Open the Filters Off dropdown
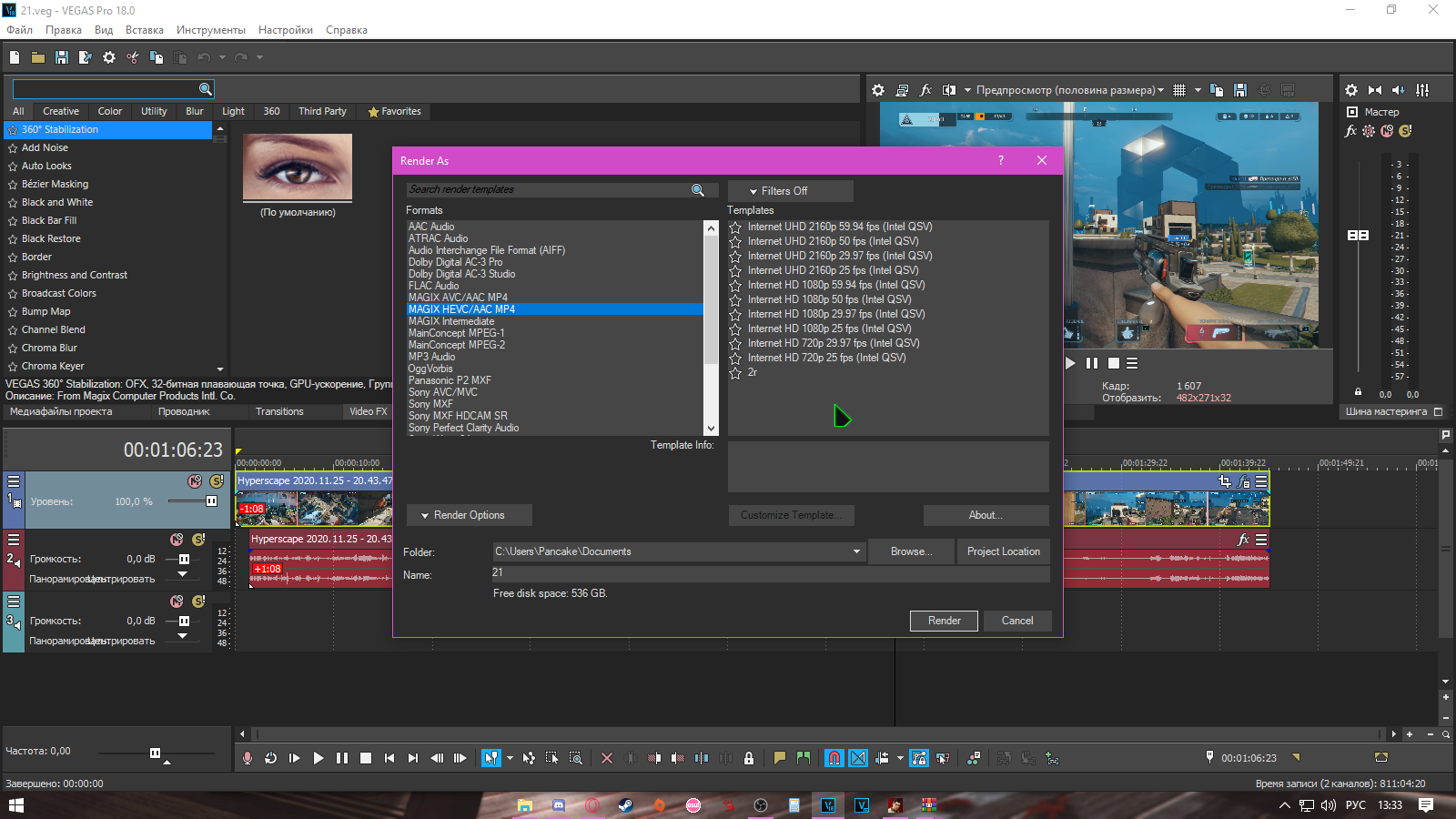 (x=790, y=191)
